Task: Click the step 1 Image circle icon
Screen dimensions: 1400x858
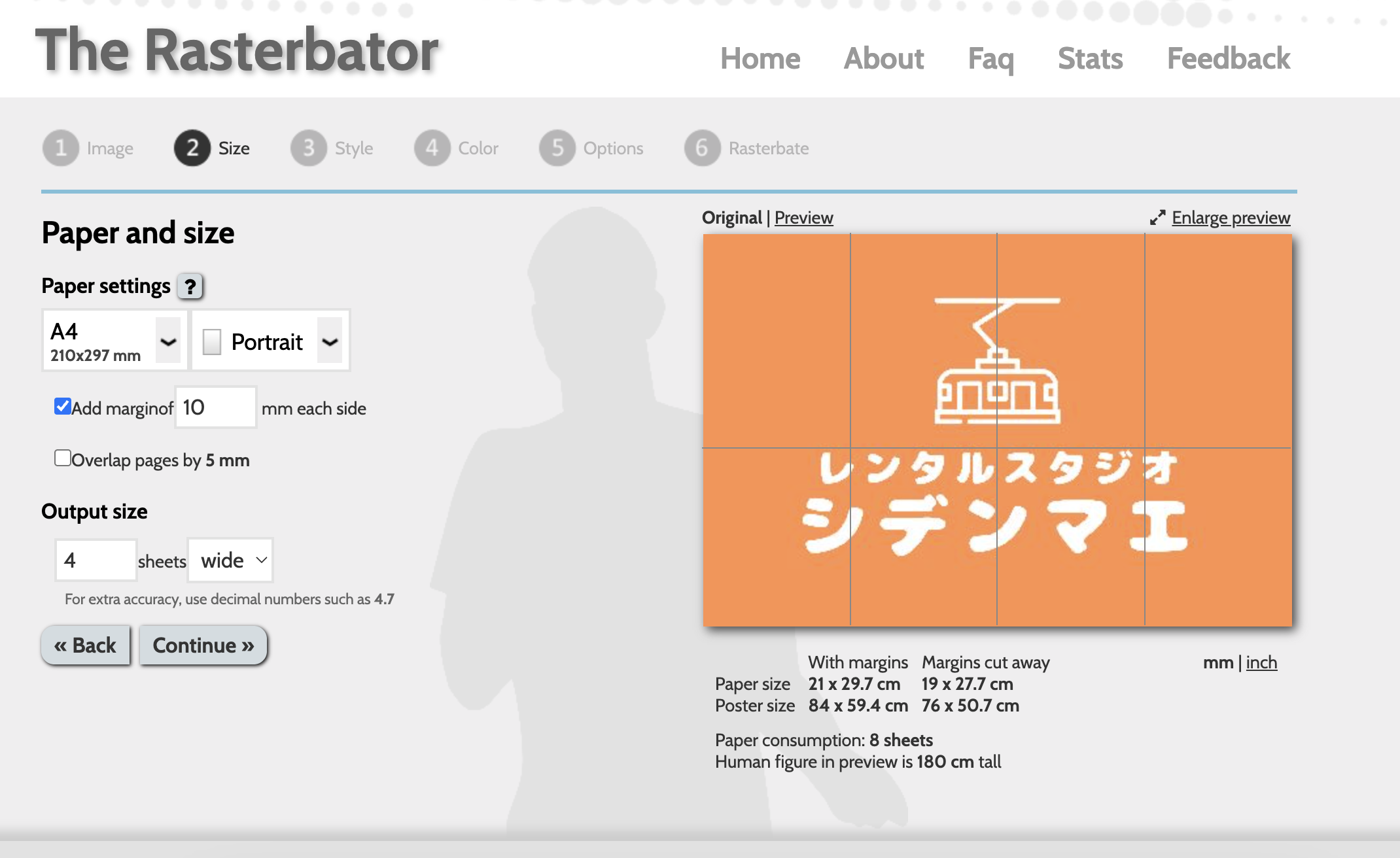Action: coord(61,148)
